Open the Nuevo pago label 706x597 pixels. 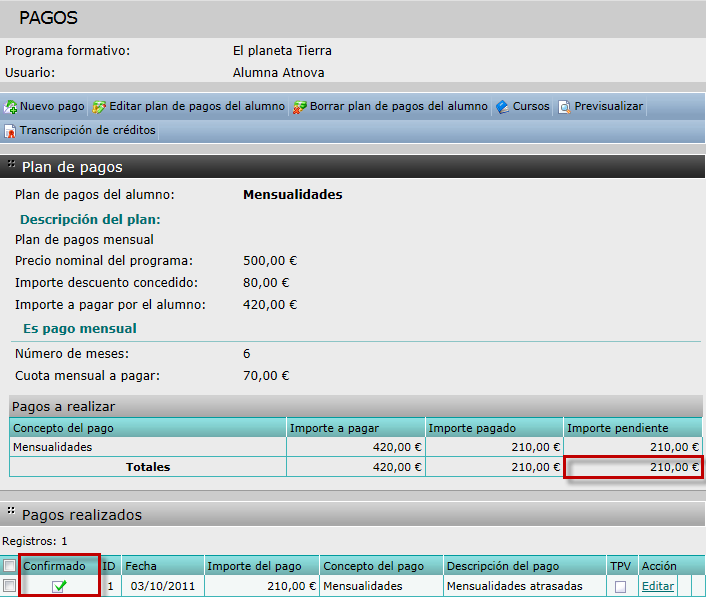coord(52,106)
